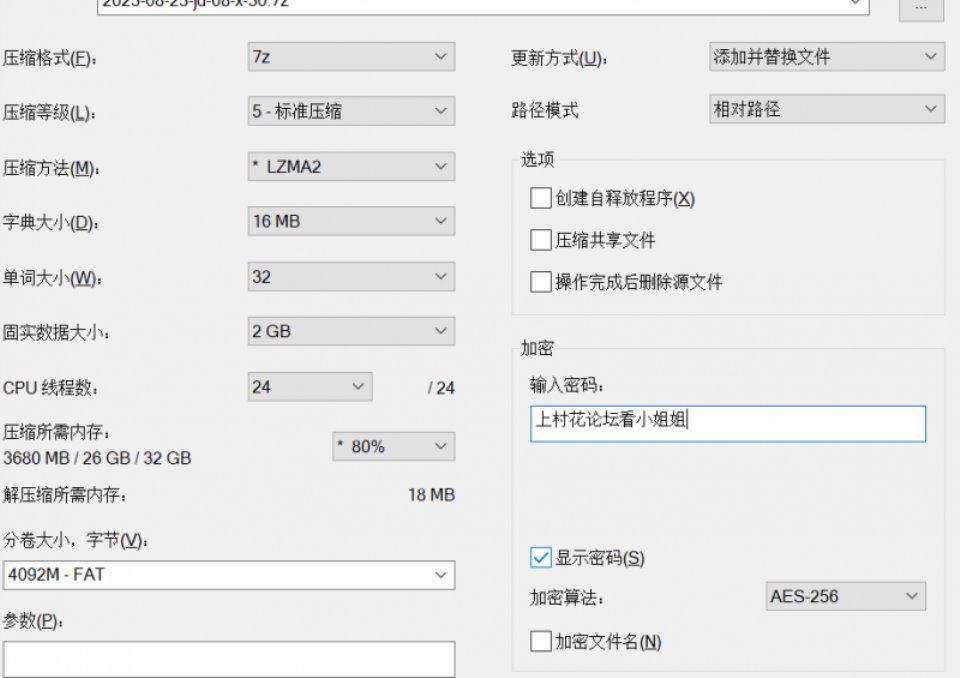Open the 更新方式 添加并替换文件 dropdown
This screenshot has width=960, height=678.
(x=827, y=56)
